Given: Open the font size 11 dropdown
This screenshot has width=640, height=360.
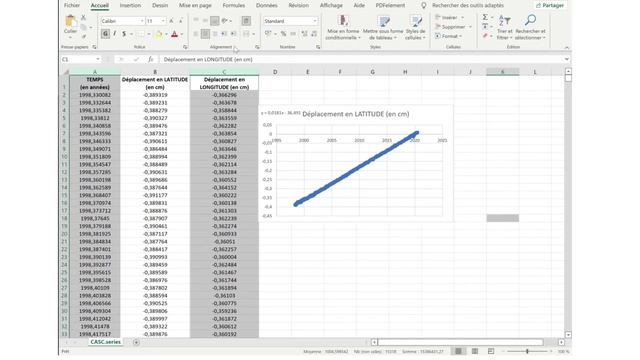Looking at the screenshot, I should [163, 21].
